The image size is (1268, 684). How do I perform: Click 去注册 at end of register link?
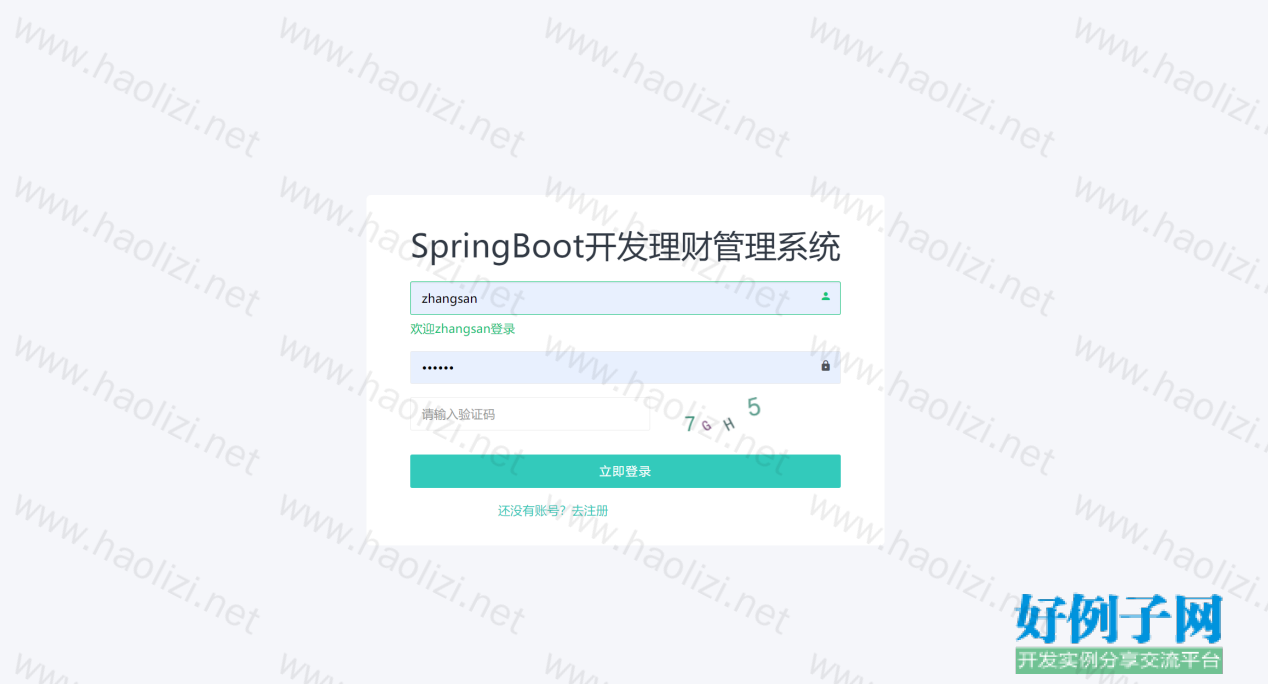589,511
